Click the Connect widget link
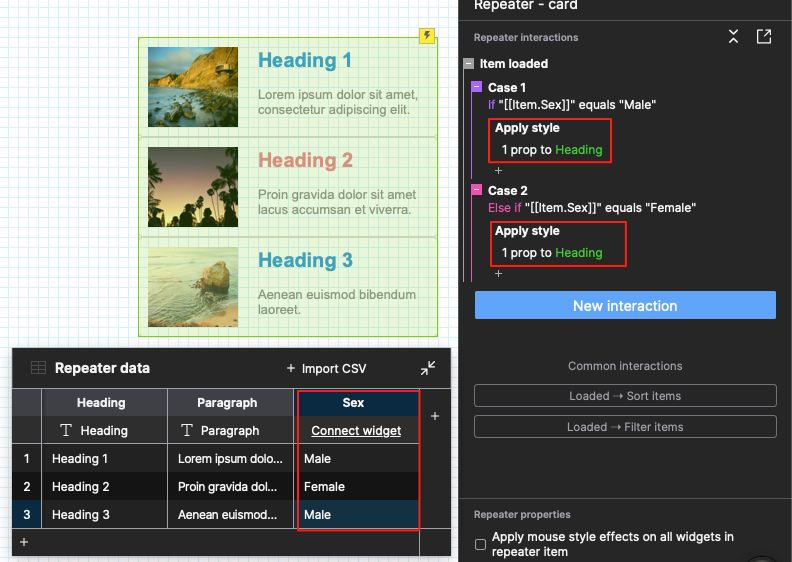This screenshot has height=562, width=792. pos(356,431)
